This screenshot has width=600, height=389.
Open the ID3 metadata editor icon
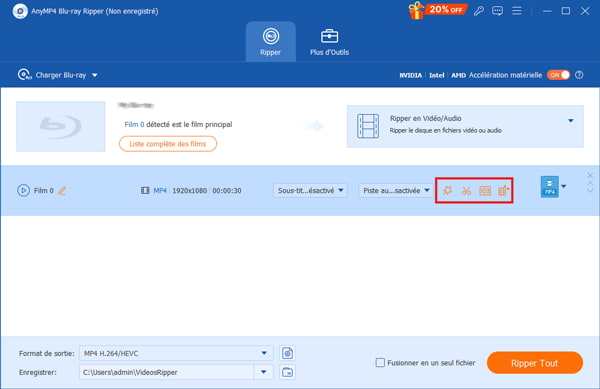coord(485,190)
